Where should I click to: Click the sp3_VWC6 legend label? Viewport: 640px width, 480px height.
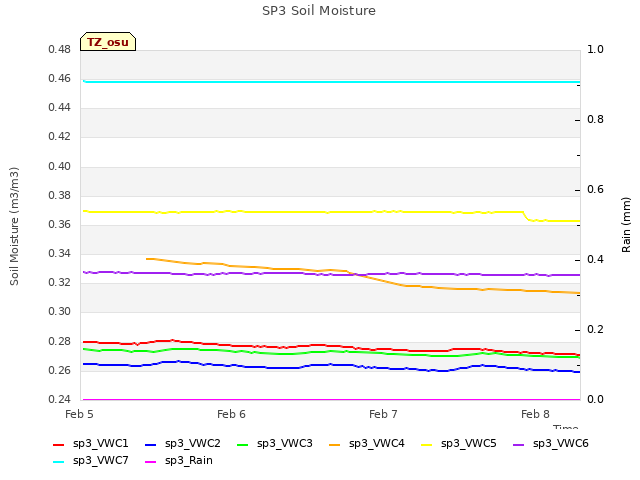click(560, 443)
